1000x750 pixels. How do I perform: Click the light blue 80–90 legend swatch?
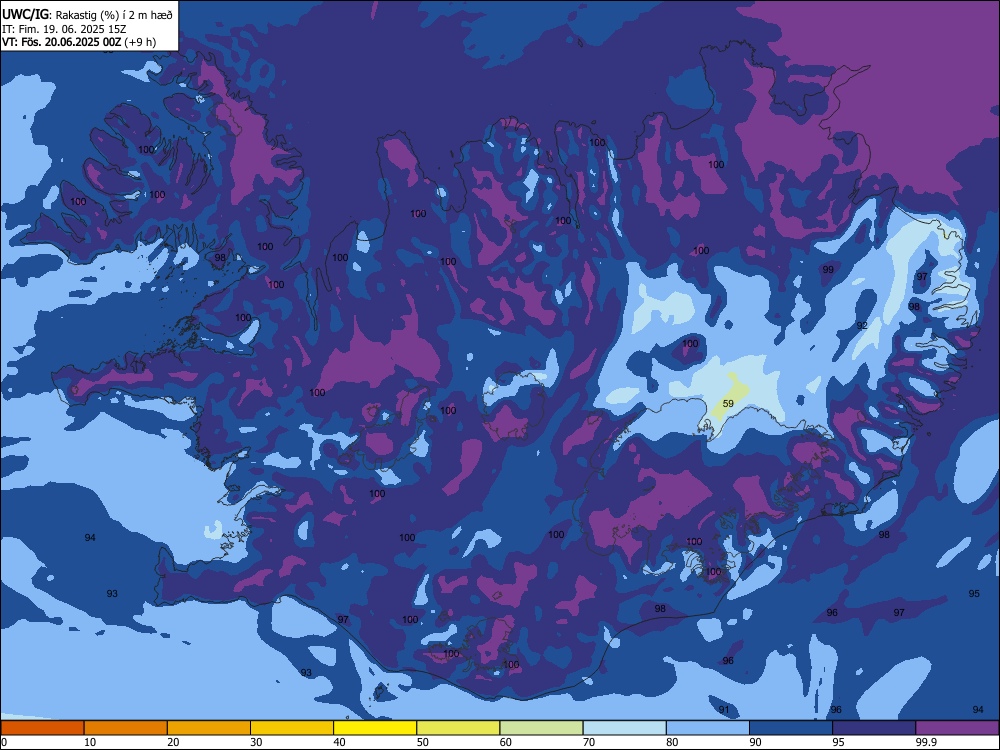pyautogui.click(x=708, y=728)
